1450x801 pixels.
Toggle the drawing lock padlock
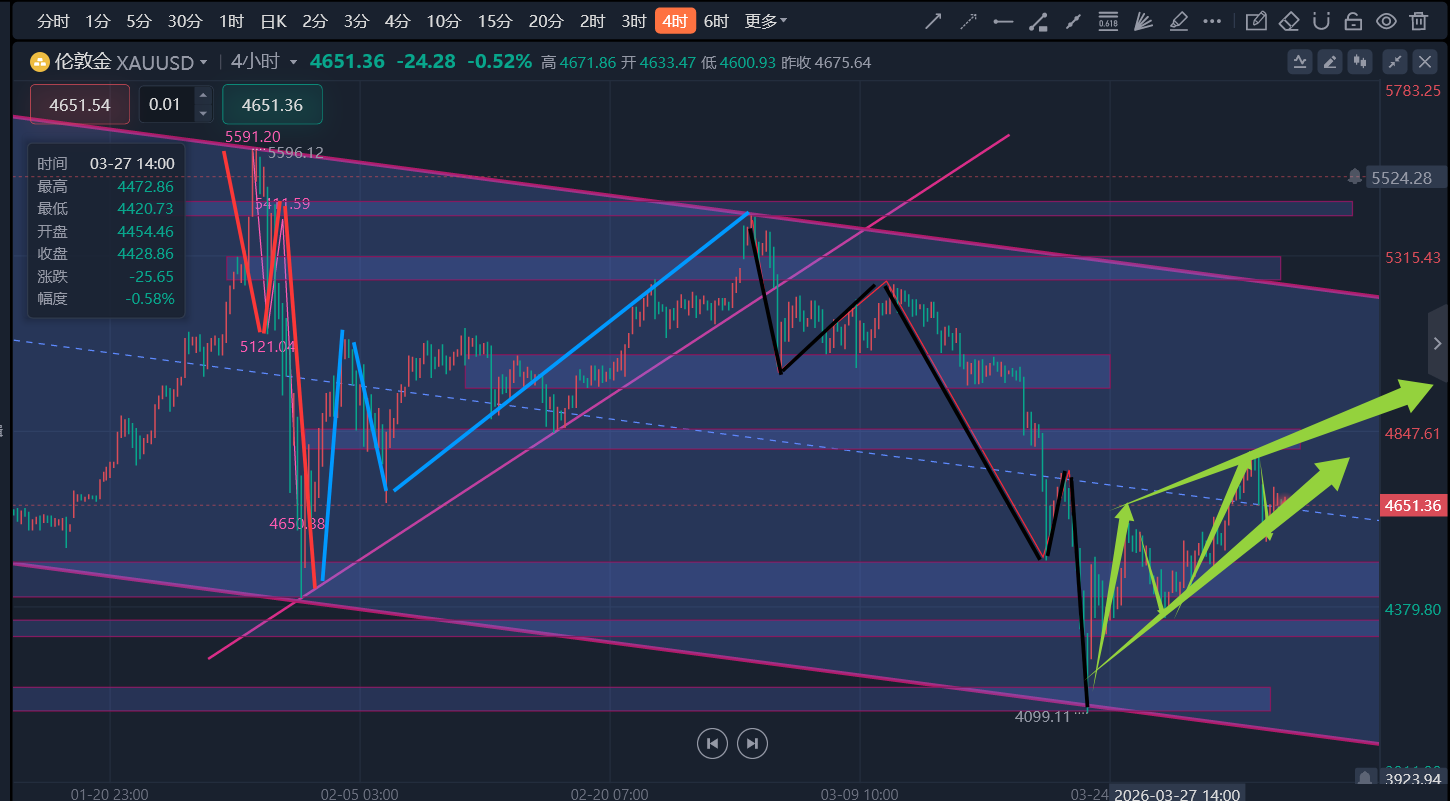click(1353, 21)
